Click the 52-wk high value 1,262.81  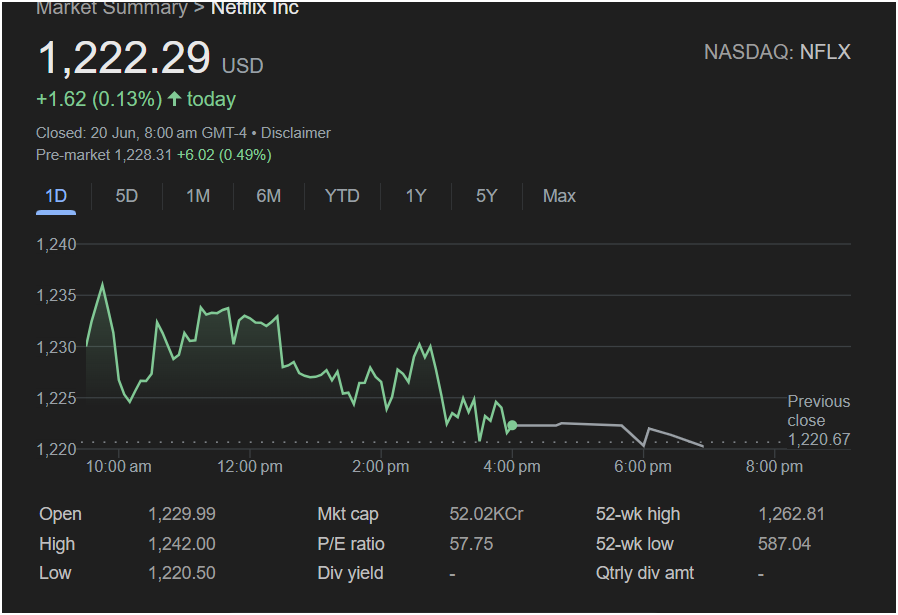click(791, 514)
